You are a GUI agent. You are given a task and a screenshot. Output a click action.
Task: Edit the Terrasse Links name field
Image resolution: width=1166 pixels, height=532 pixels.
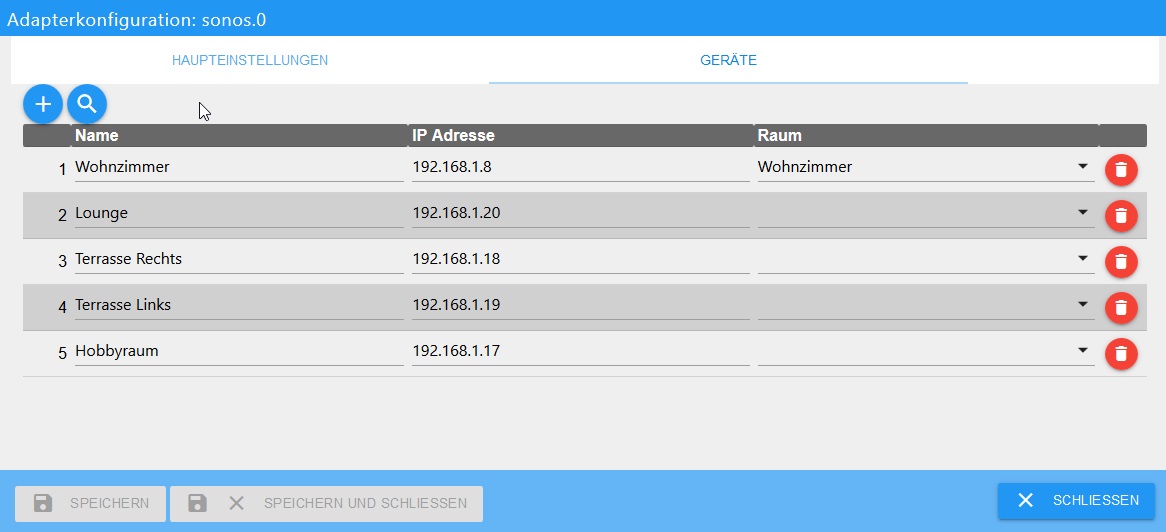[239, 305]
